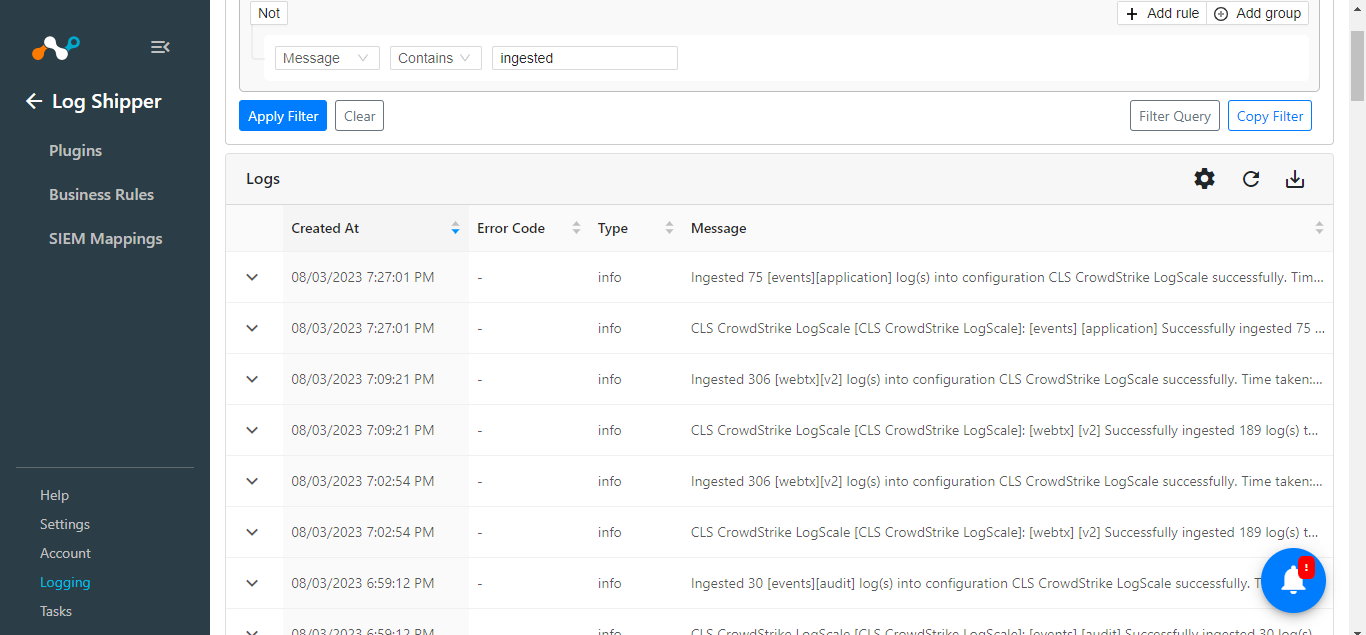1366x635 pixels.
Task: Select Logging in the sidebar
Action: coord(65,582)
